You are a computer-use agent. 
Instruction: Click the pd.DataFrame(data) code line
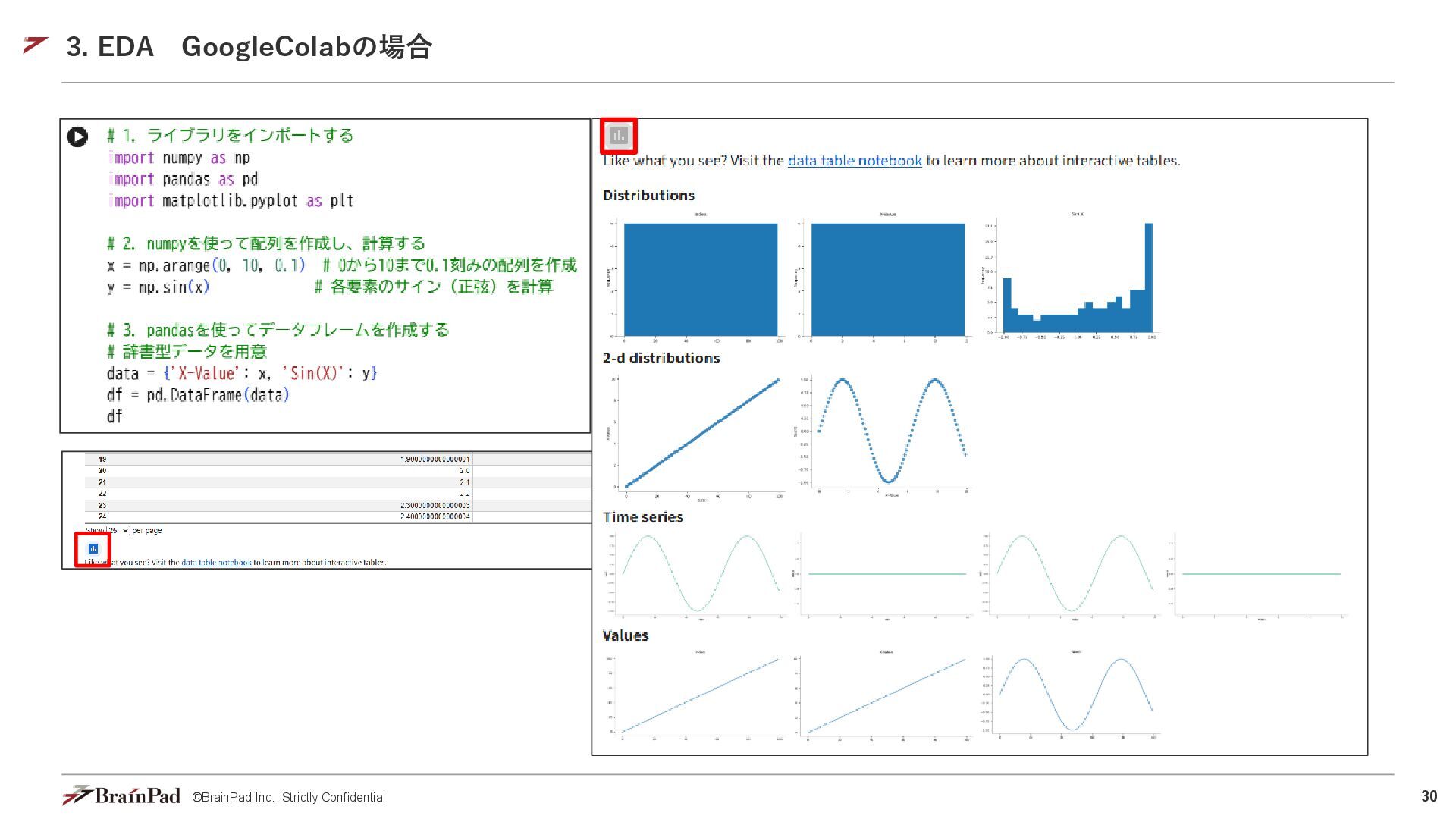pyautogui.click(x=198, y=395)
